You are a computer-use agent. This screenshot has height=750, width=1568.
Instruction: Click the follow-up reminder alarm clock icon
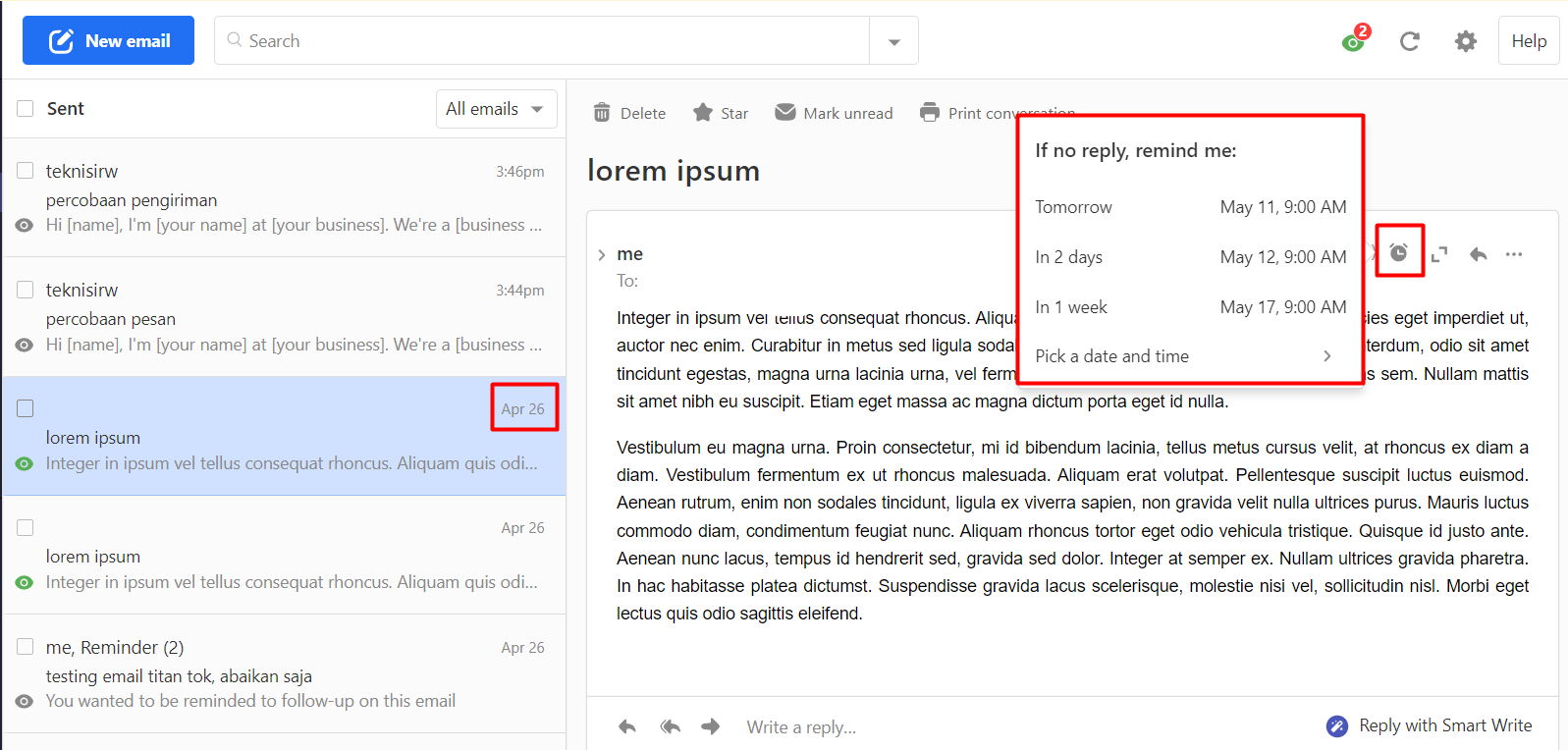point(1399,253)
